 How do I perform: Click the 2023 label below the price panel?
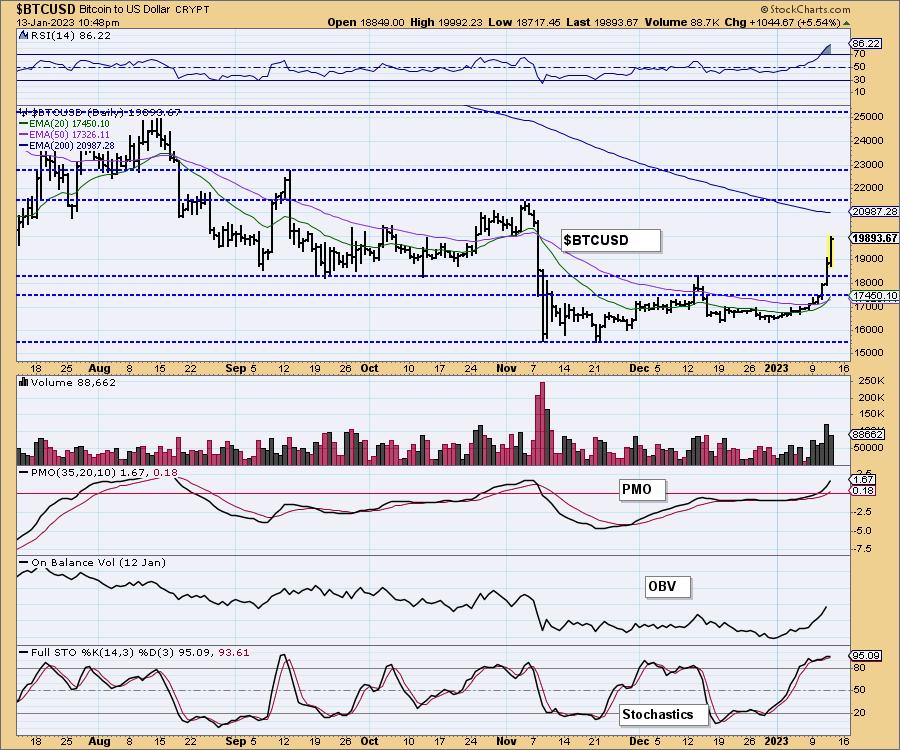[776, 368]
